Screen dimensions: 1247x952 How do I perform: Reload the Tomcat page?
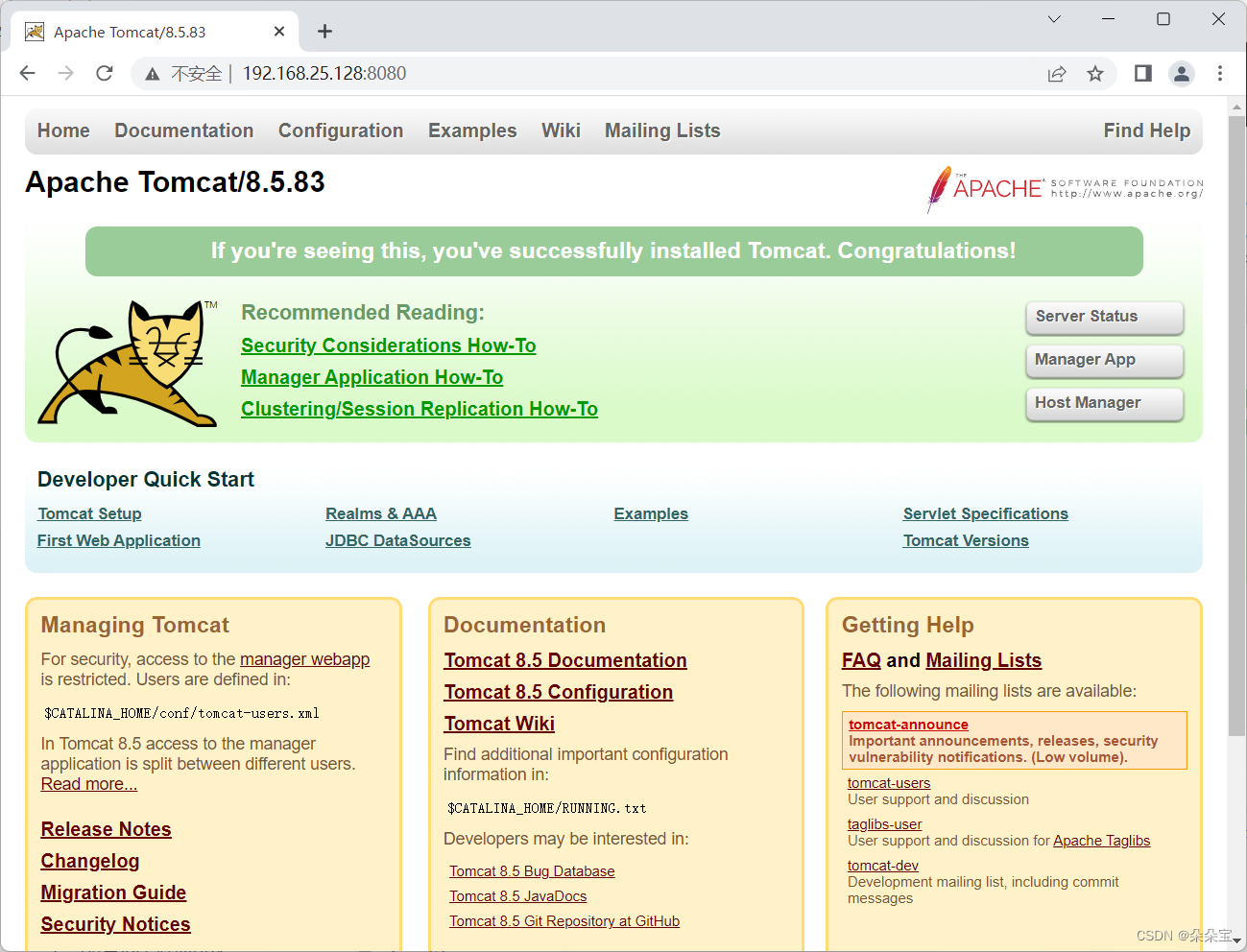(x=105, y=73)
